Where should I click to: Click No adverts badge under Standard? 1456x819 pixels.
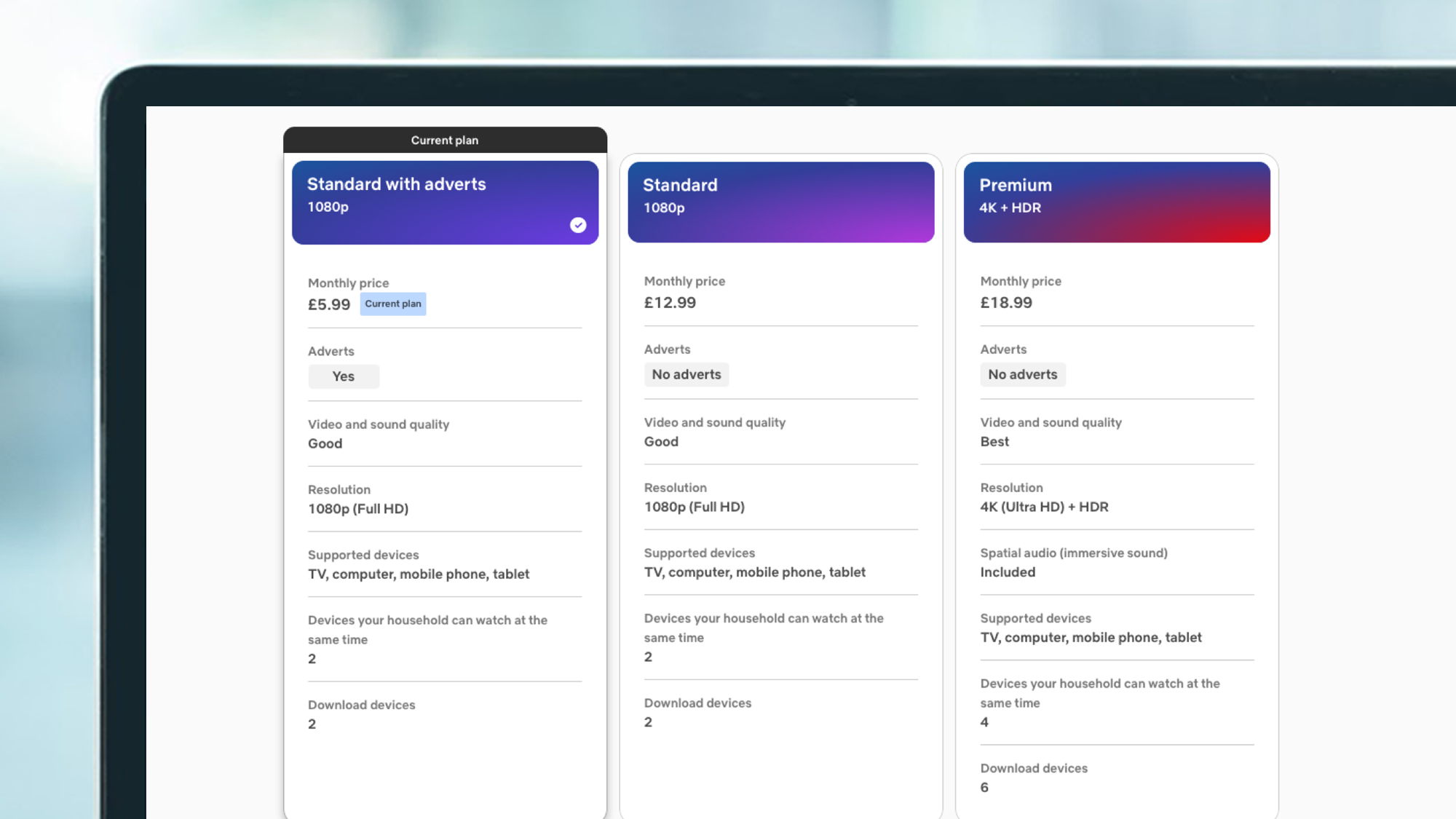click(x=687, y=374)
